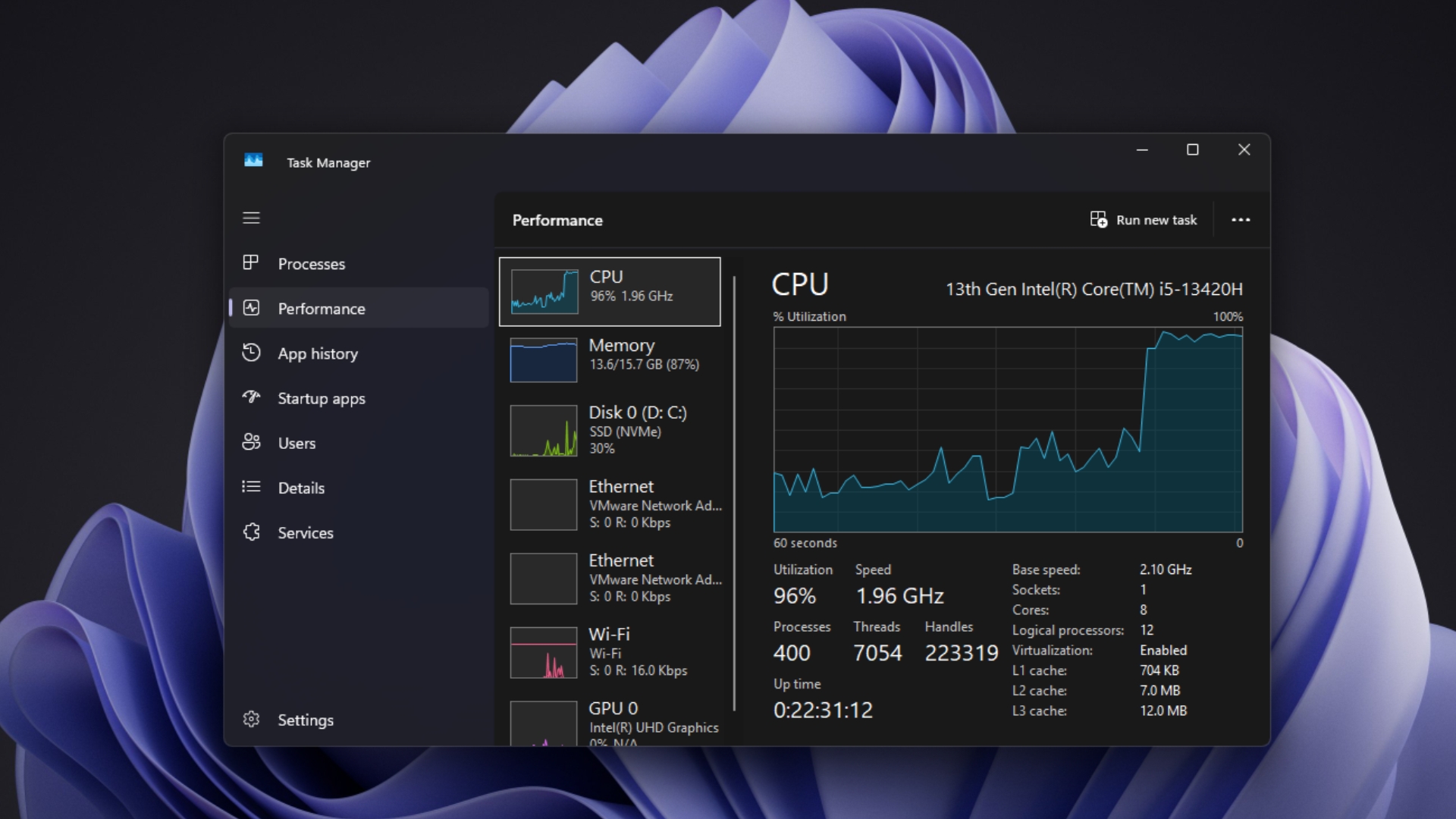Select the GPU 0 thumbnail graph
This screenshot has height=819, width=1456.
point(544,723)
